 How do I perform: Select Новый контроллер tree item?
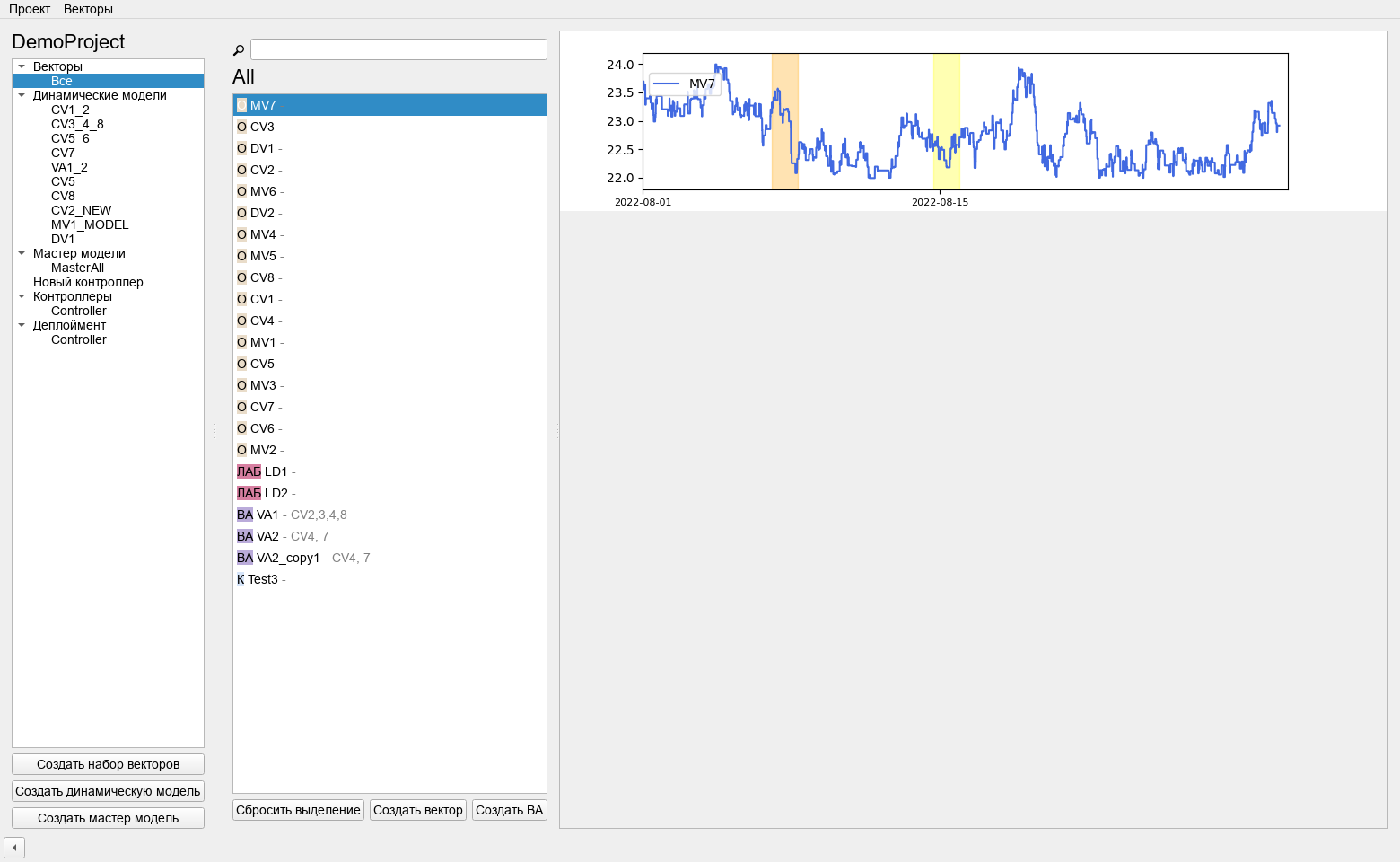point(88,282)
